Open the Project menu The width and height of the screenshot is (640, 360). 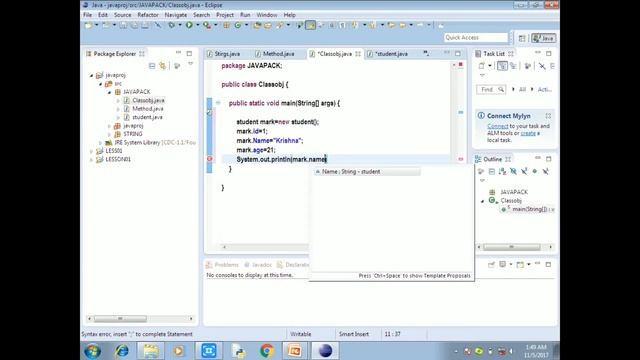[x=225, y=15]
